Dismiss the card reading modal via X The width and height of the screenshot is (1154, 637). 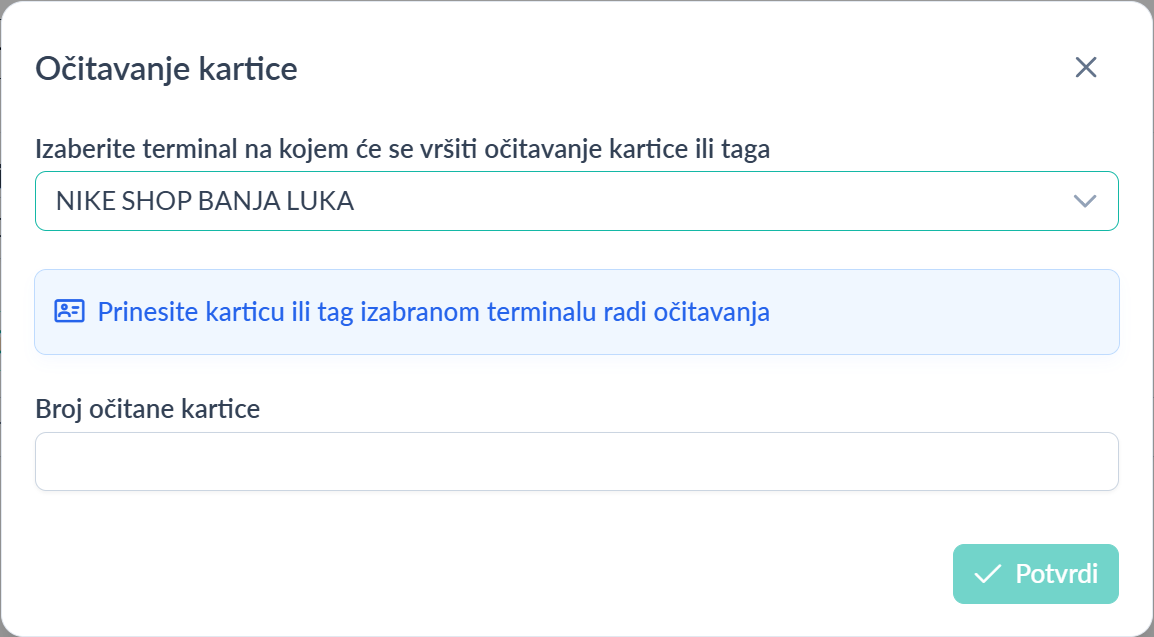(1086, 68)
